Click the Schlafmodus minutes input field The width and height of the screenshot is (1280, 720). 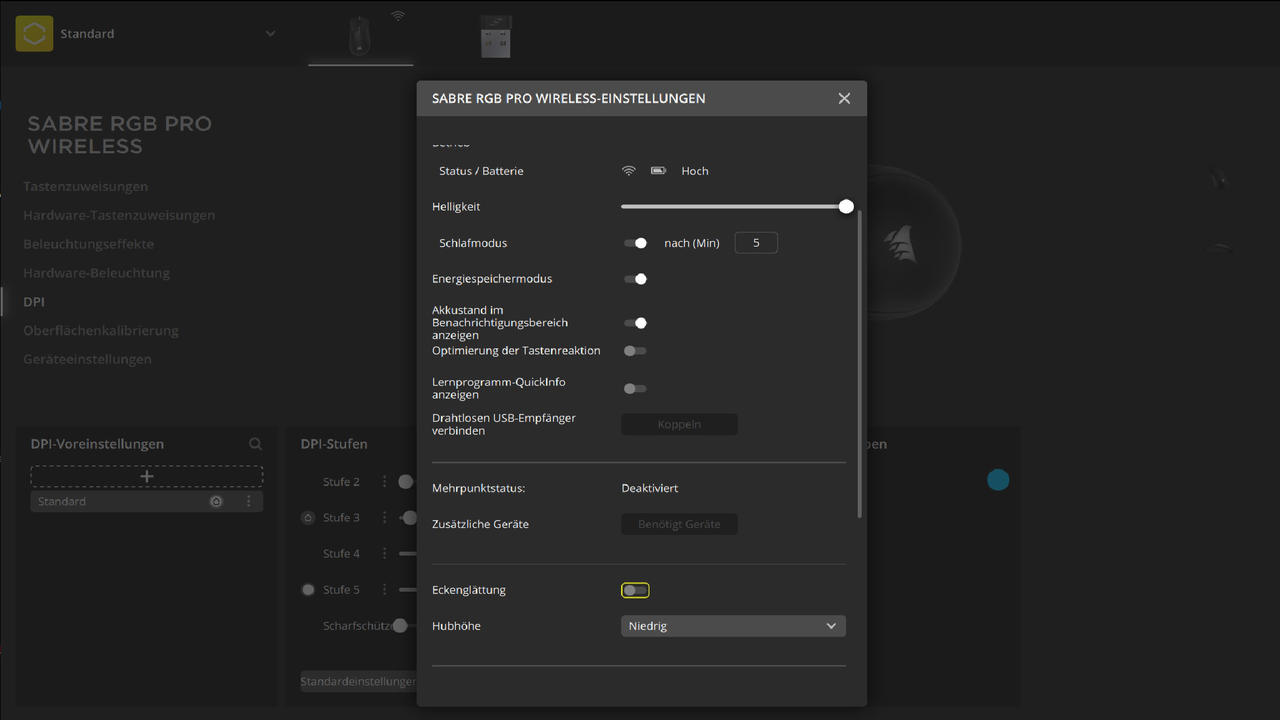coord(756,243)
